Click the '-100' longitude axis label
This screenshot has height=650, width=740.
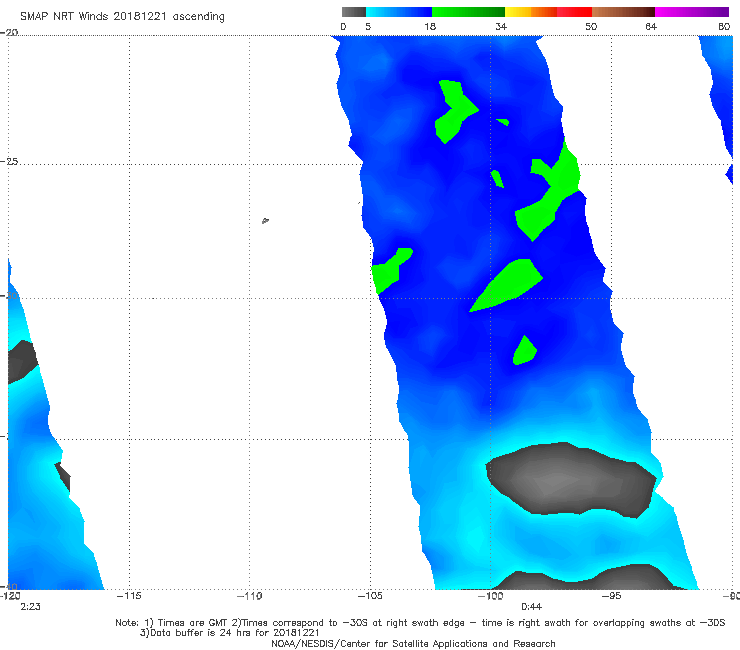[490, 596]
